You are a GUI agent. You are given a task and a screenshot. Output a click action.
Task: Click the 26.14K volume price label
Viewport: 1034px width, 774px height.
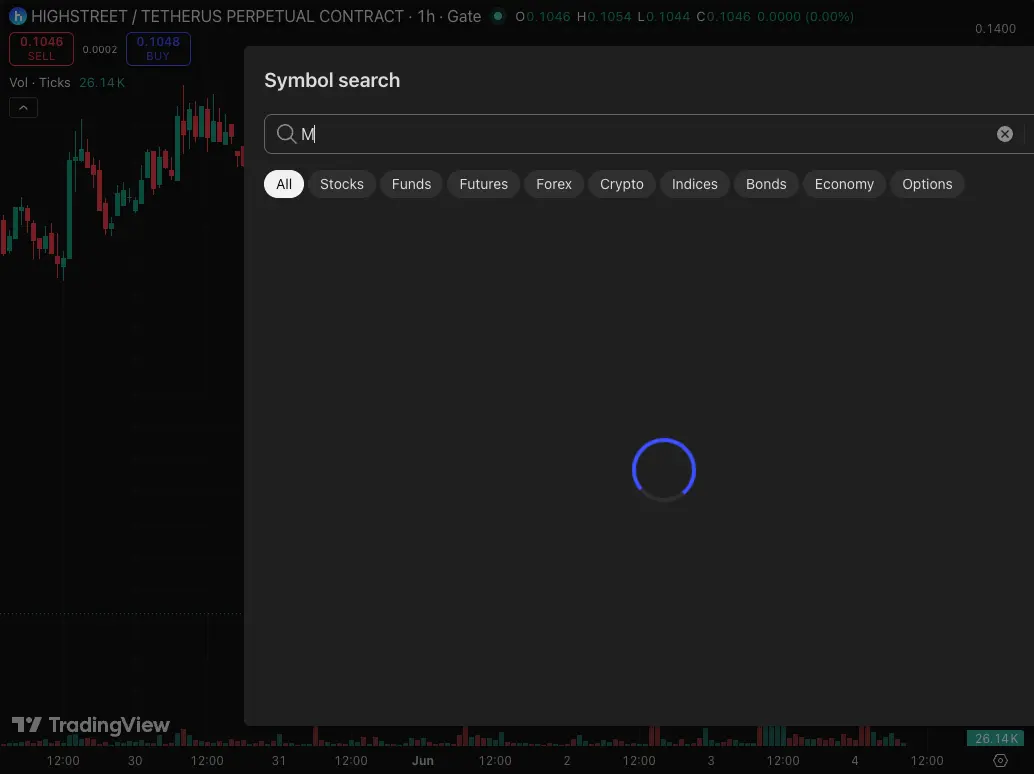pyautogui.click(x=995, y=738)
